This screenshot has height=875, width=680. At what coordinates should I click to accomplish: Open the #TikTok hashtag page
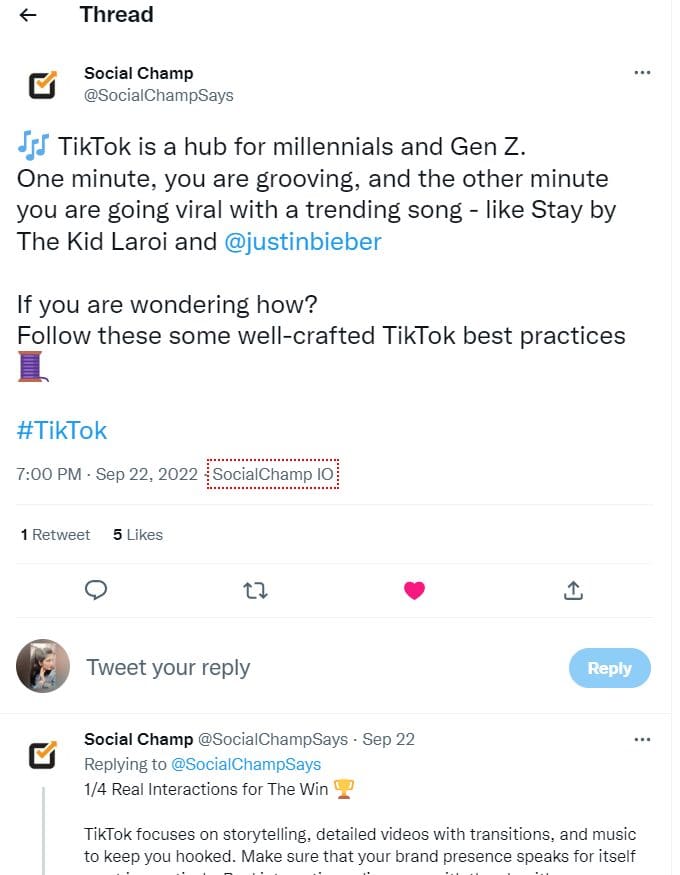[61, 429]
